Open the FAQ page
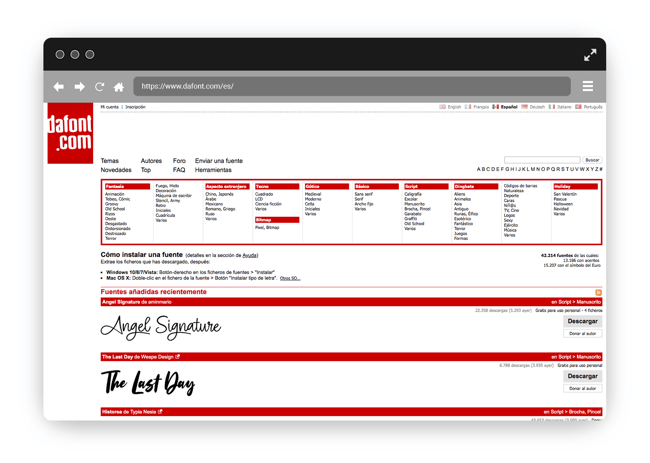The height and width of the screenshot is (463, 650). point(179,170)
